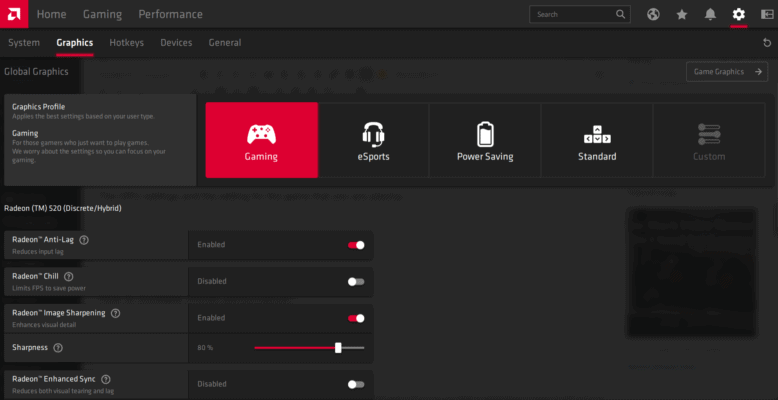Click Radeon (TM) 520 (Discrete/Hybrid) label
The image size is (778, 400).
[x=63, y=208]
